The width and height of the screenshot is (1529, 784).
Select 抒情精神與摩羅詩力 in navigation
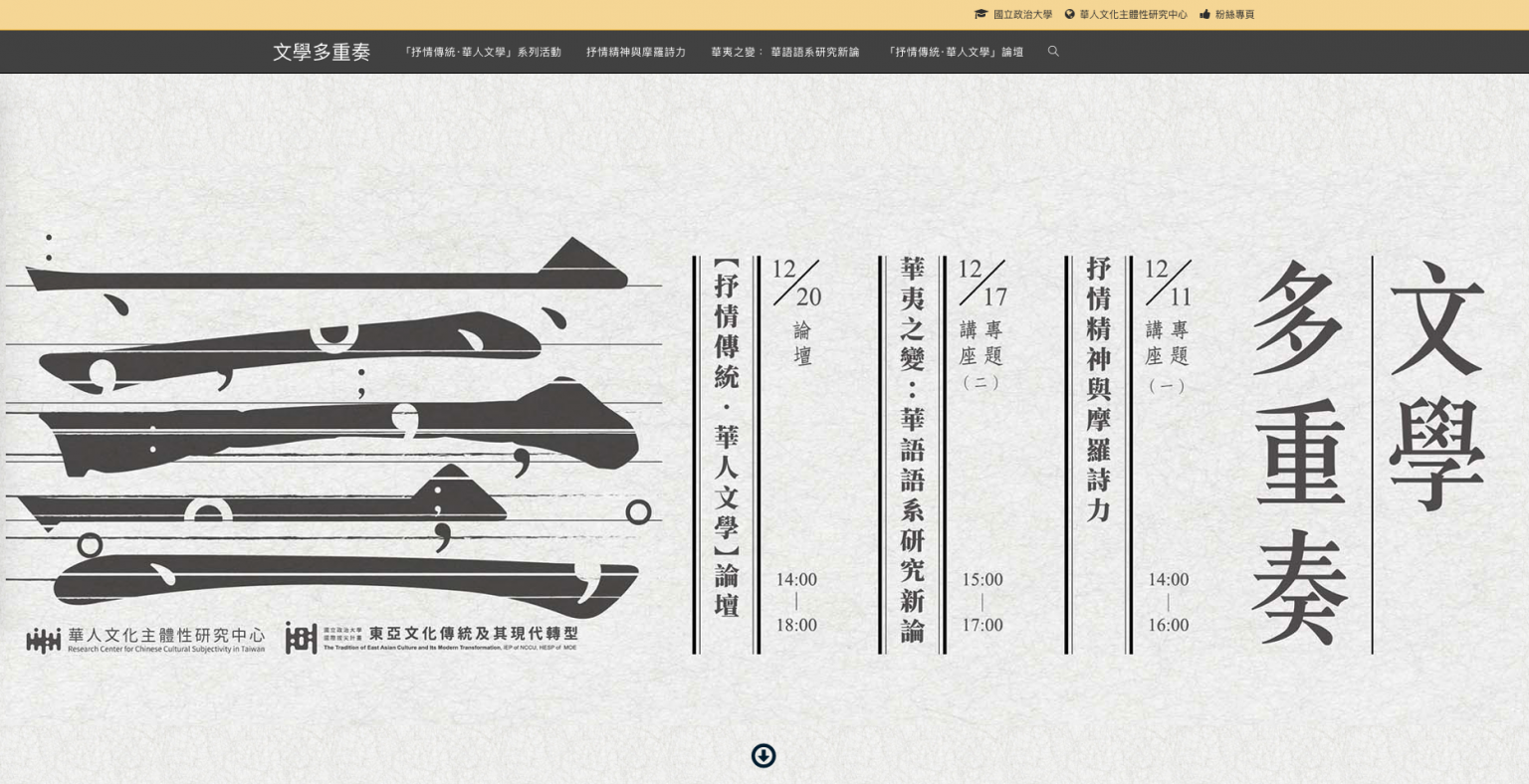[x=636, y=52]
